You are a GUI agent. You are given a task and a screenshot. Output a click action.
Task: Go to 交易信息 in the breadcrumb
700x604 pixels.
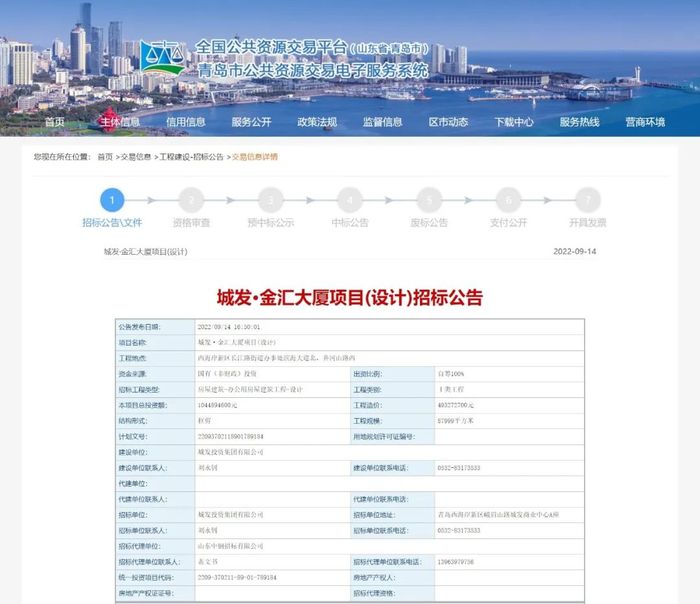click(x=136, y=157)
